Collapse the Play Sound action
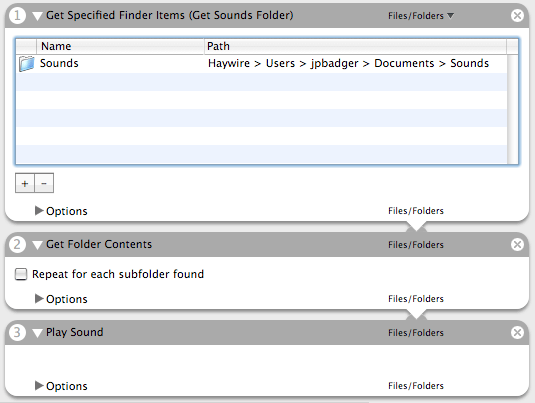The image size is (535, 403). pyautogui.click(x=37, y=333)
